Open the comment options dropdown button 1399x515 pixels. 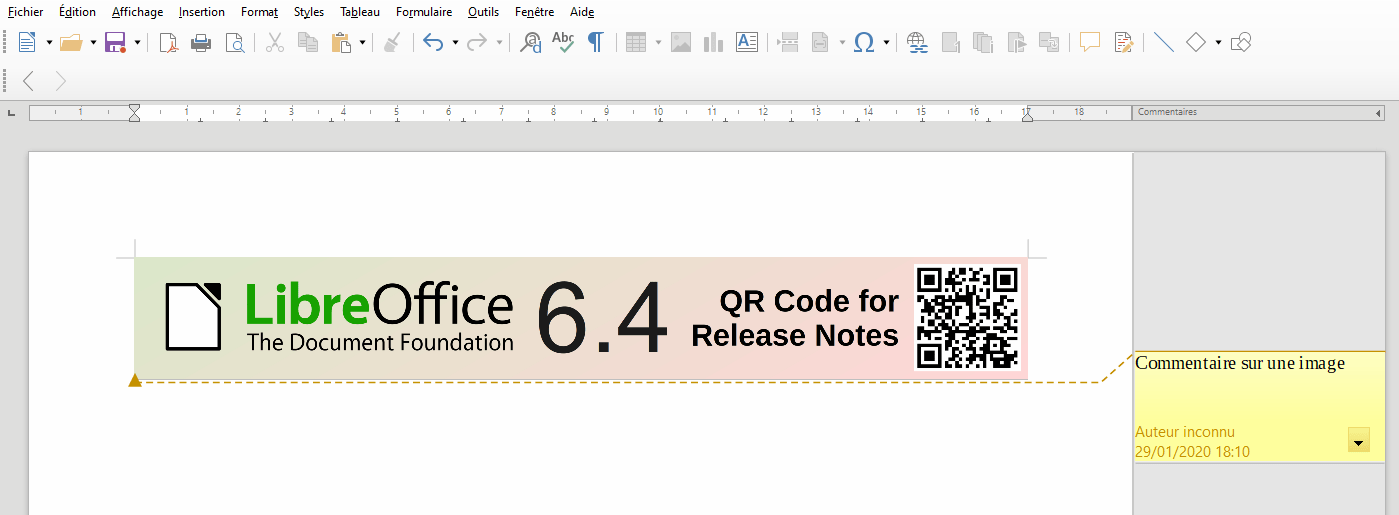(1359, 441)
